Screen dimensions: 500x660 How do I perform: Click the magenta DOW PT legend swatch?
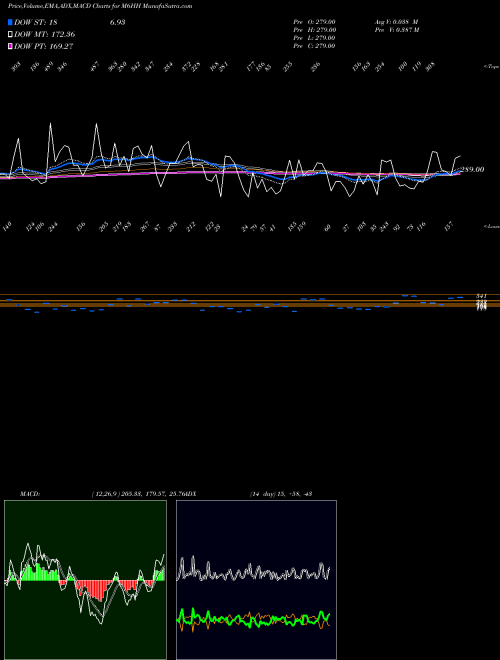click(x=11, y=46)
